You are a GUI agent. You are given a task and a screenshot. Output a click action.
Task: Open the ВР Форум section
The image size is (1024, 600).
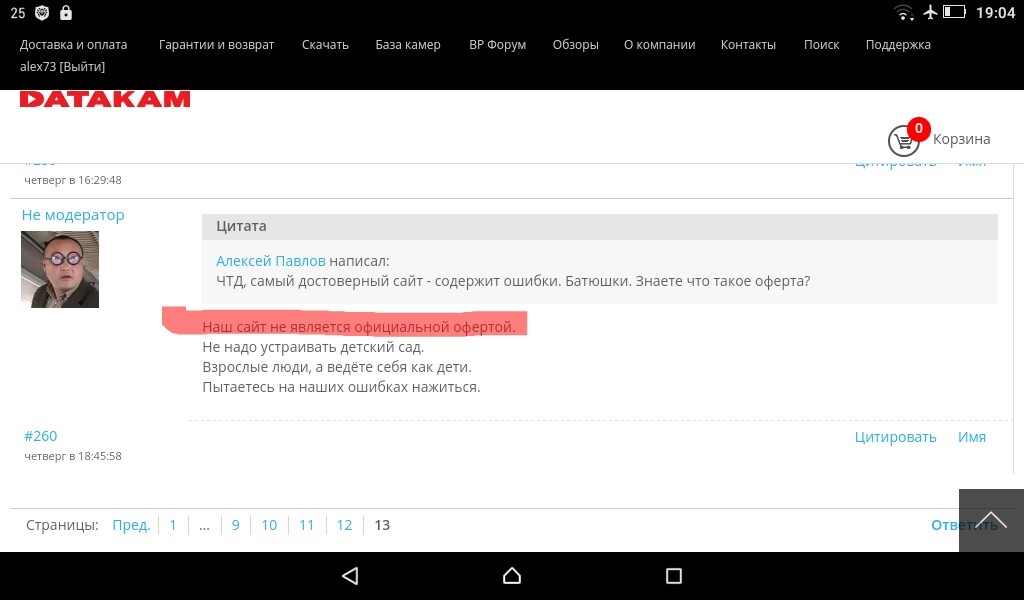point(497,45)
